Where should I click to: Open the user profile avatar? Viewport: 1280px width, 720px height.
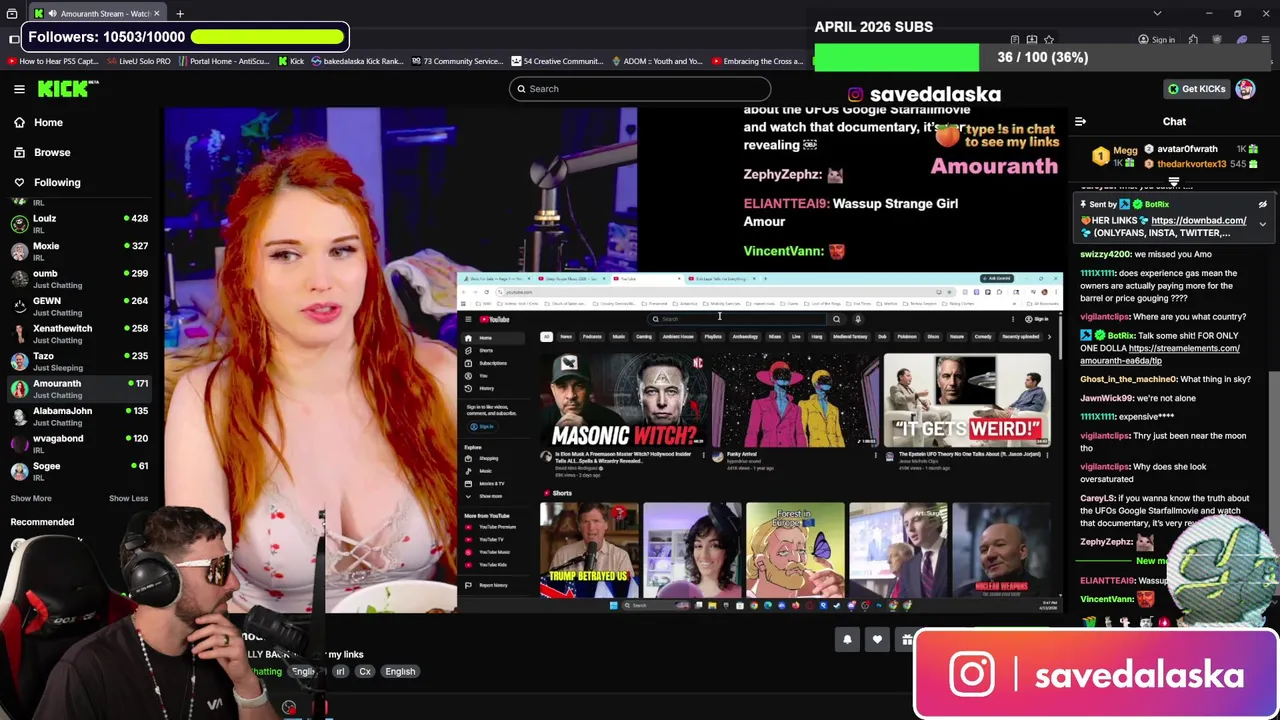(x=1245, y=89)
